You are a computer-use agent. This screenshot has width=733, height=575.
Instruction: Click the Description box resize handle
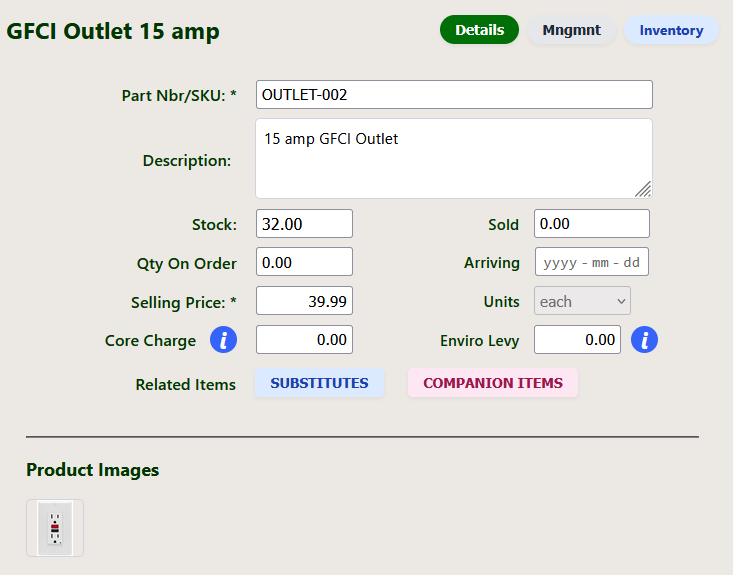643,189
